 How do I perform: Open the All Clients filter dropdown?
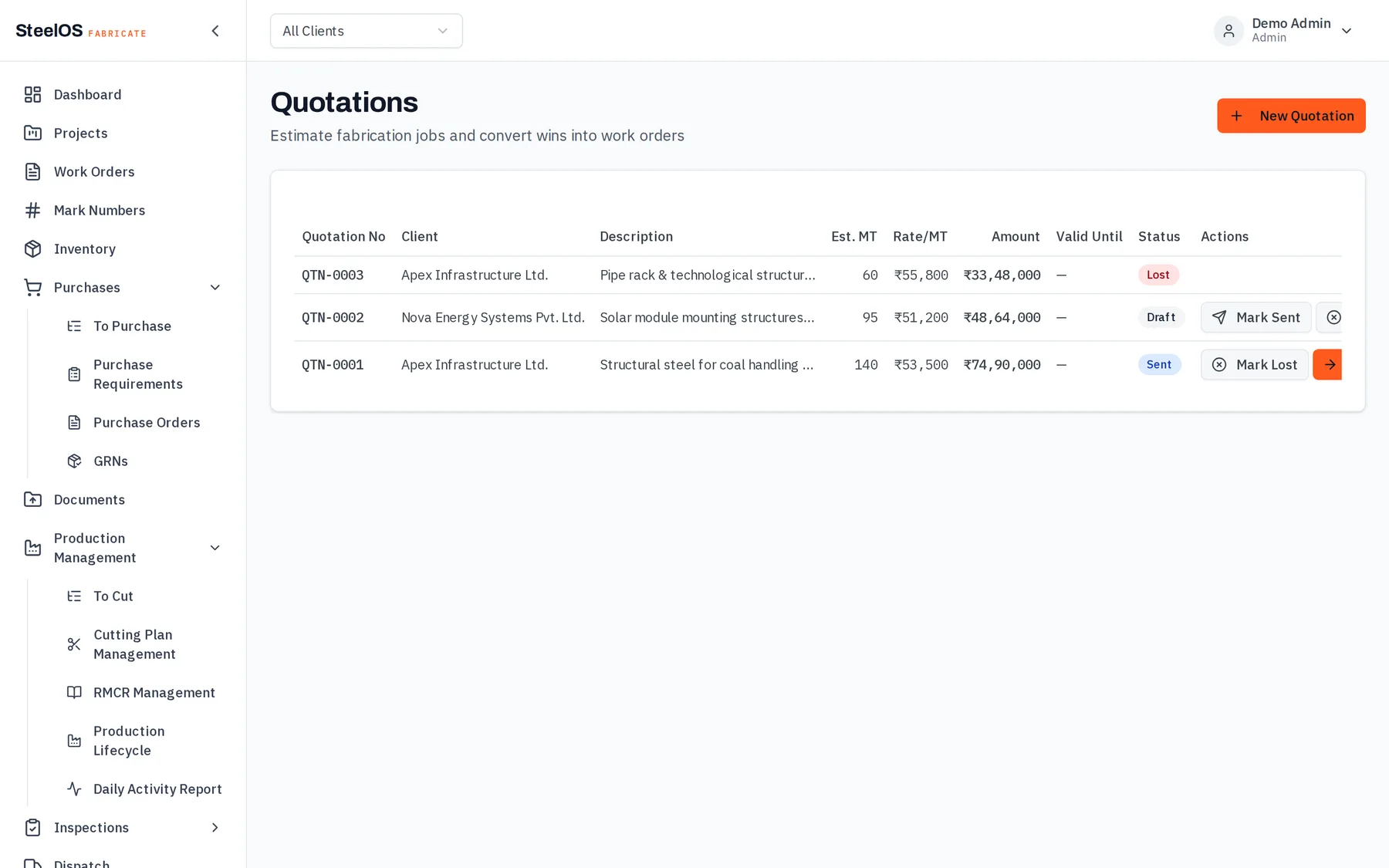click(367, 31)
